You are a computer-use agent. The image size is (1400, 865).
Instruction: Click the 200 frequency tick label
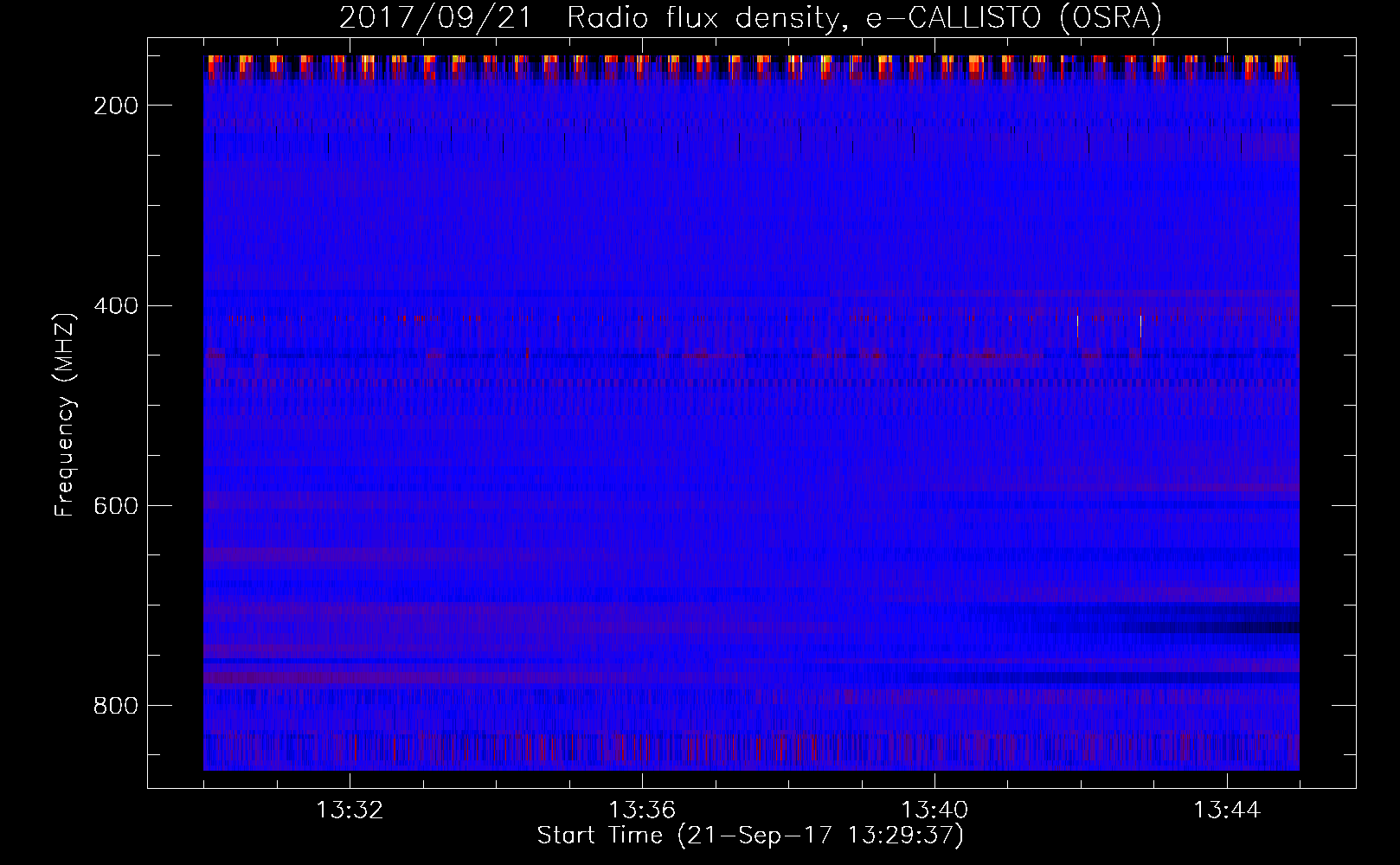[x=116, y=106]
